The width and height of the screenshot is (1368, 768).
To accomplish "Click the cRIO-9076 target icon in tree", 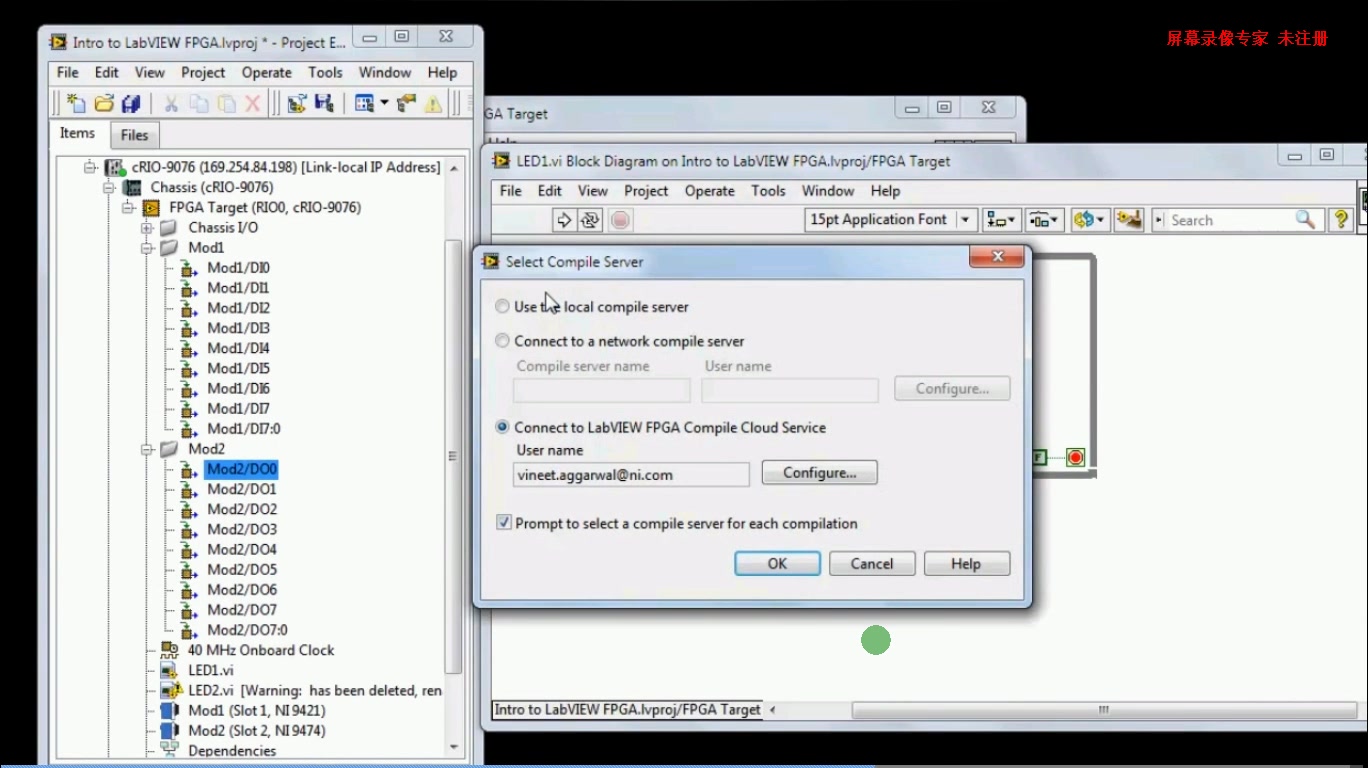I will (x=115, y=167).
